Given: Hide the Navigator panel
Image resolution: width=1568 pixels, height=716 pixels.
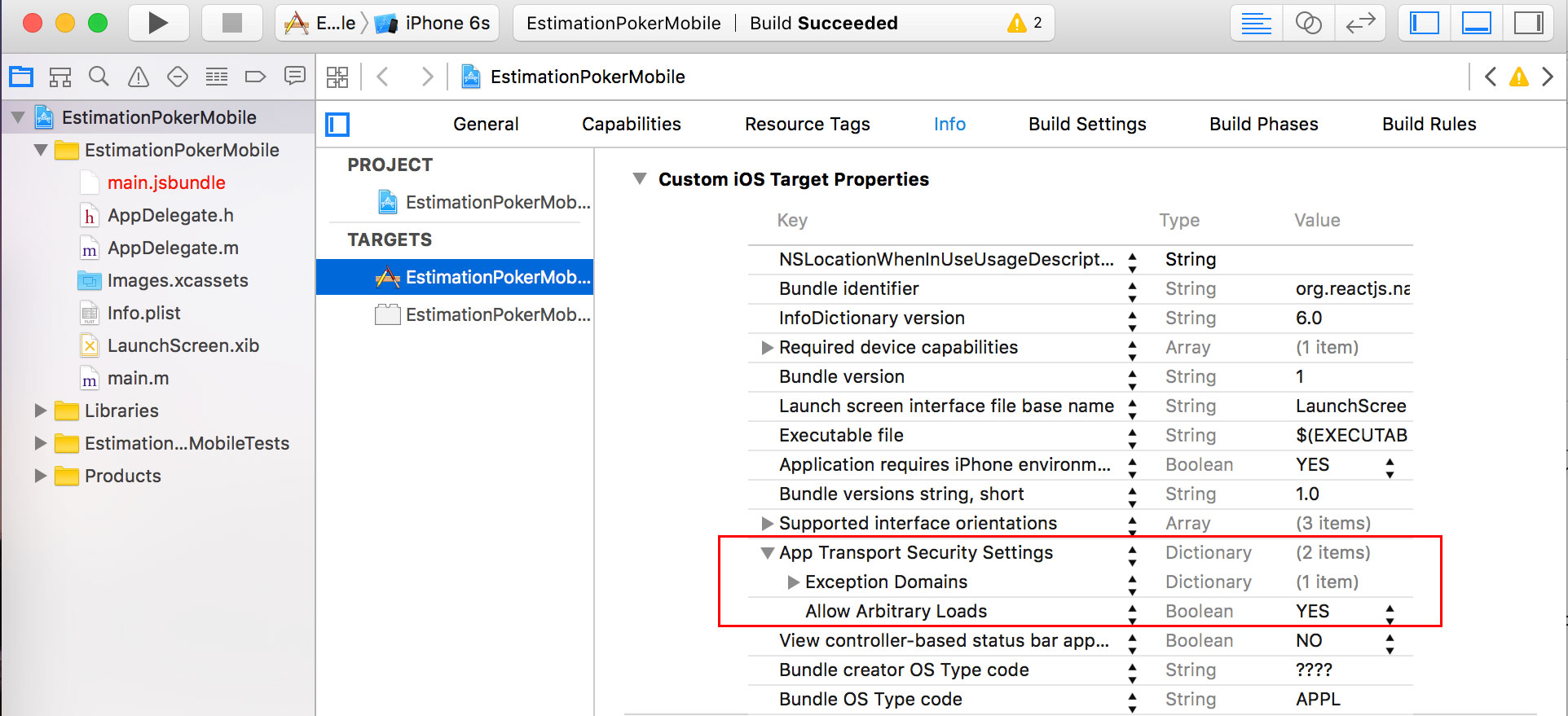Looking at the screenshot, I should (x=1423, y=23).
